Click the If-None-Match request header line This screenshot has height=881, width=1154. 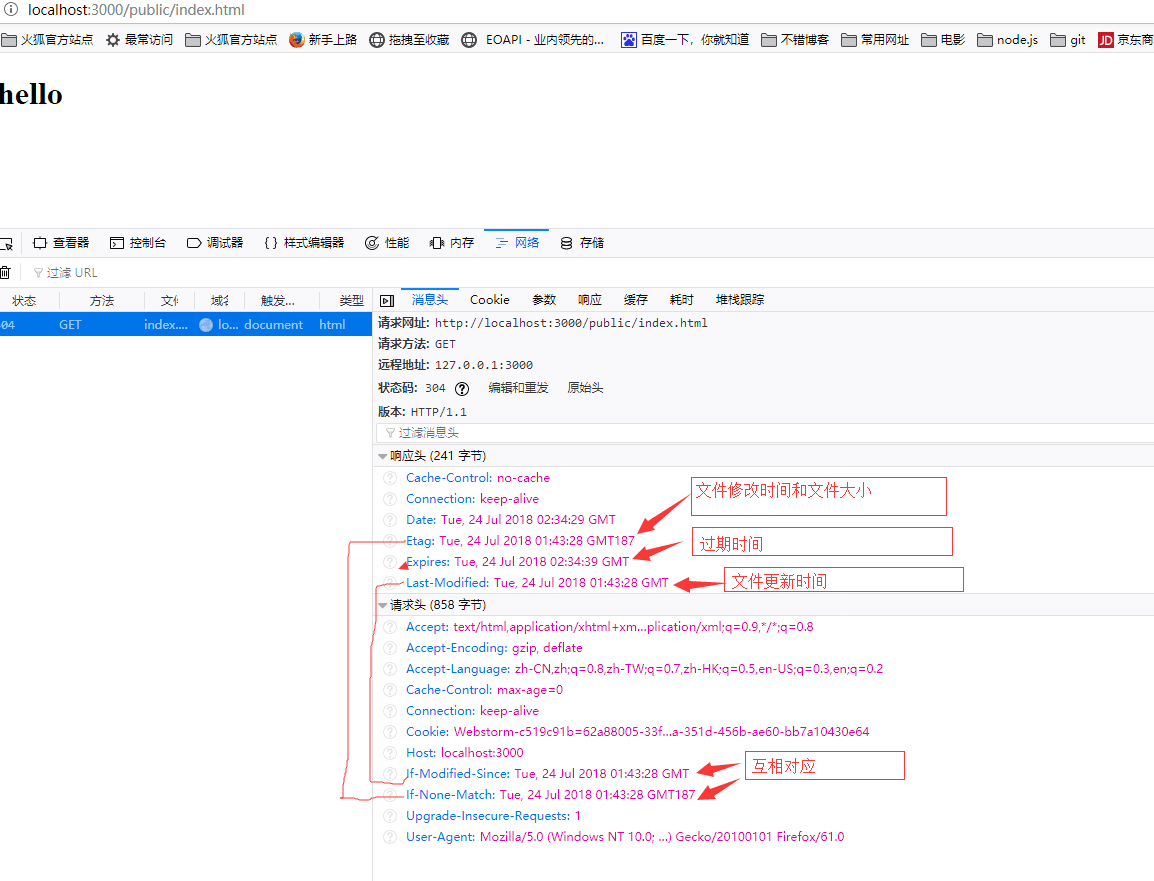pos(551,795)
